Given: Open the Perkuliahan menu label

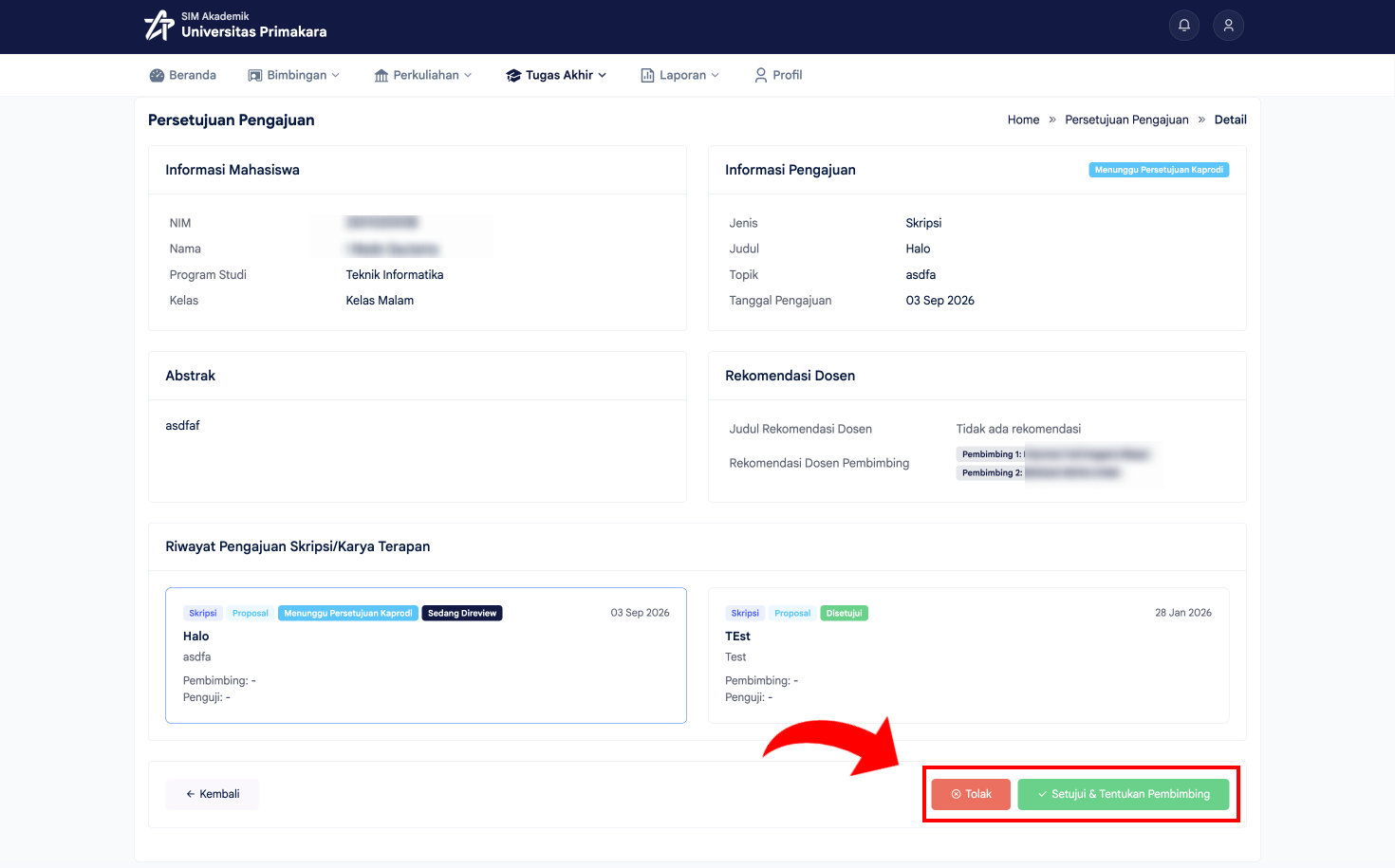Looking at the screenshot, I should 426,75.
